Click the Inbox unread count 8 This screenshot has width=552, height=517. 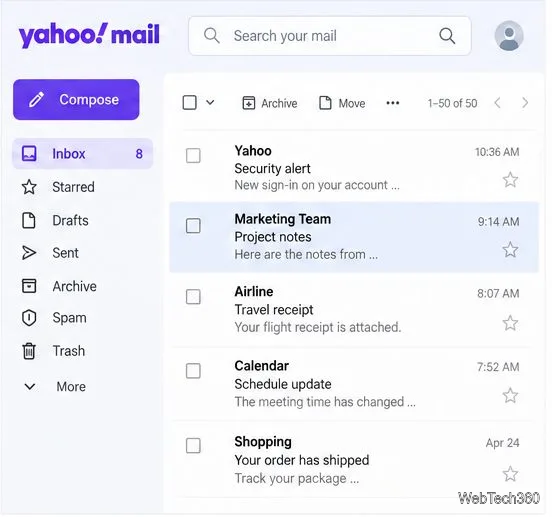[x=139, y=154]
